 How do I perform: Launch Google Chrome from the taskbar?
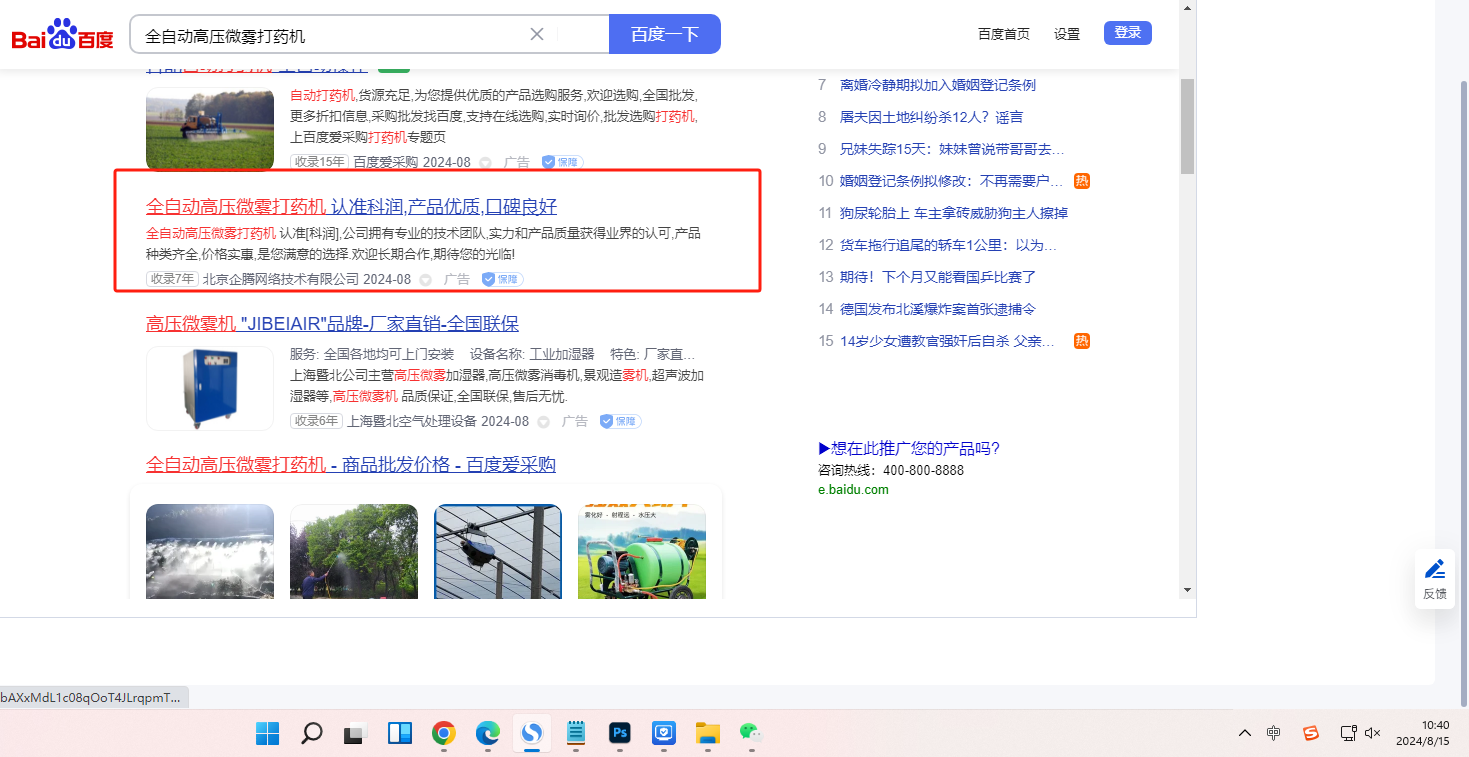click(x=444, y=734)
